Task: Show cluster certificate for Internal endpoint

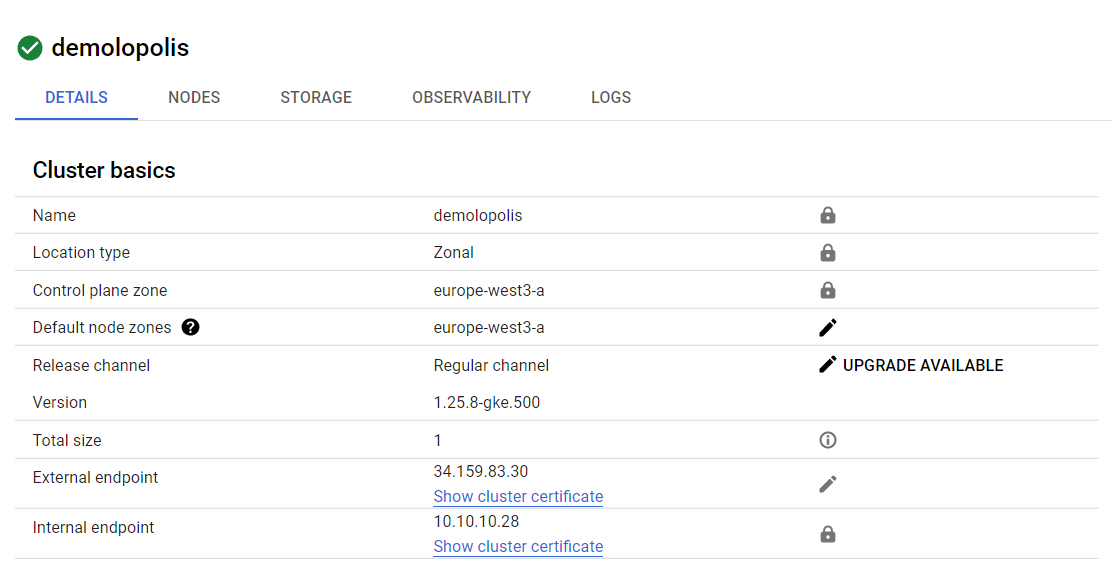Action: (x=518, y=546)
